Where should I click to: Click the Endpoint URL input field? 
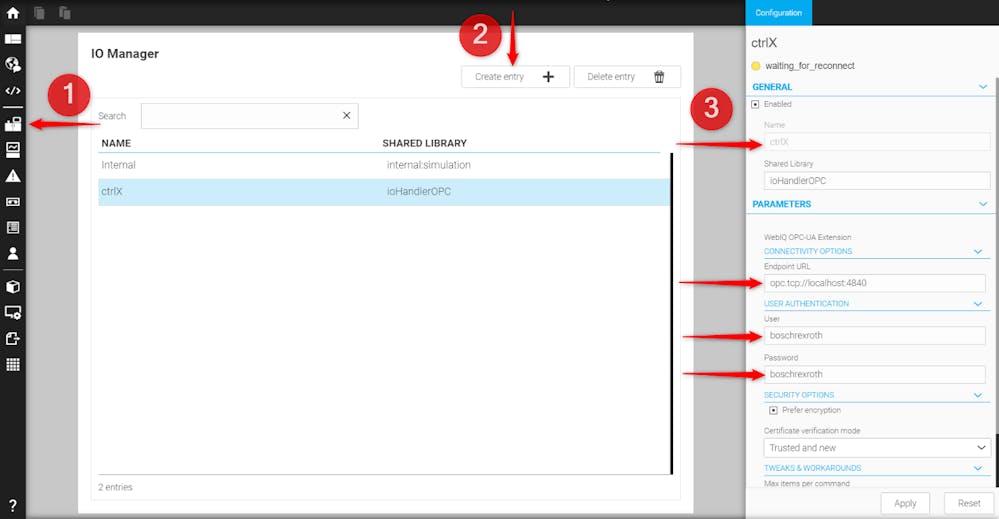tap(874, 283)
